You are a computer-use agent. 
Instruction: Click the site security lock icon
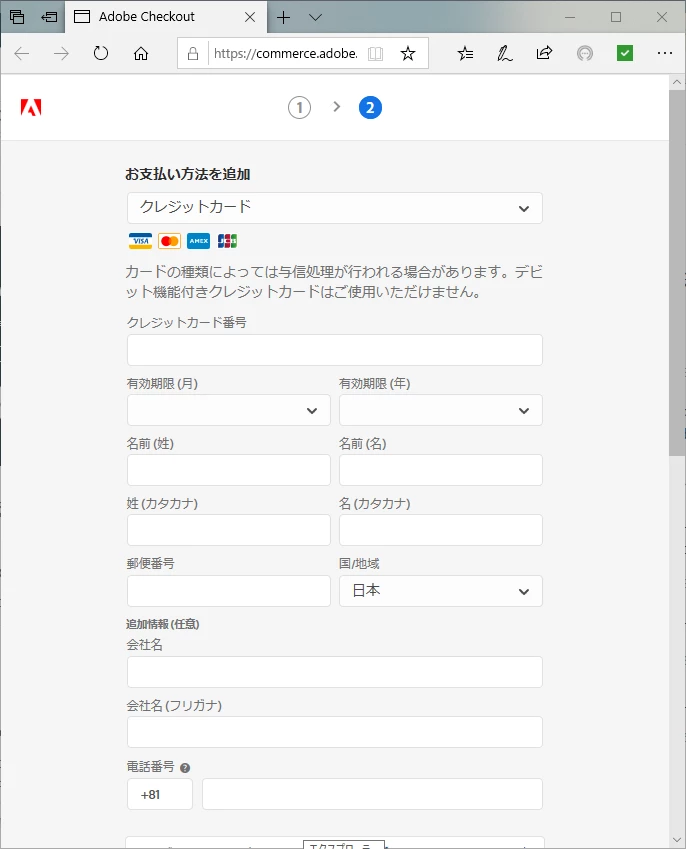click(193, 53)
